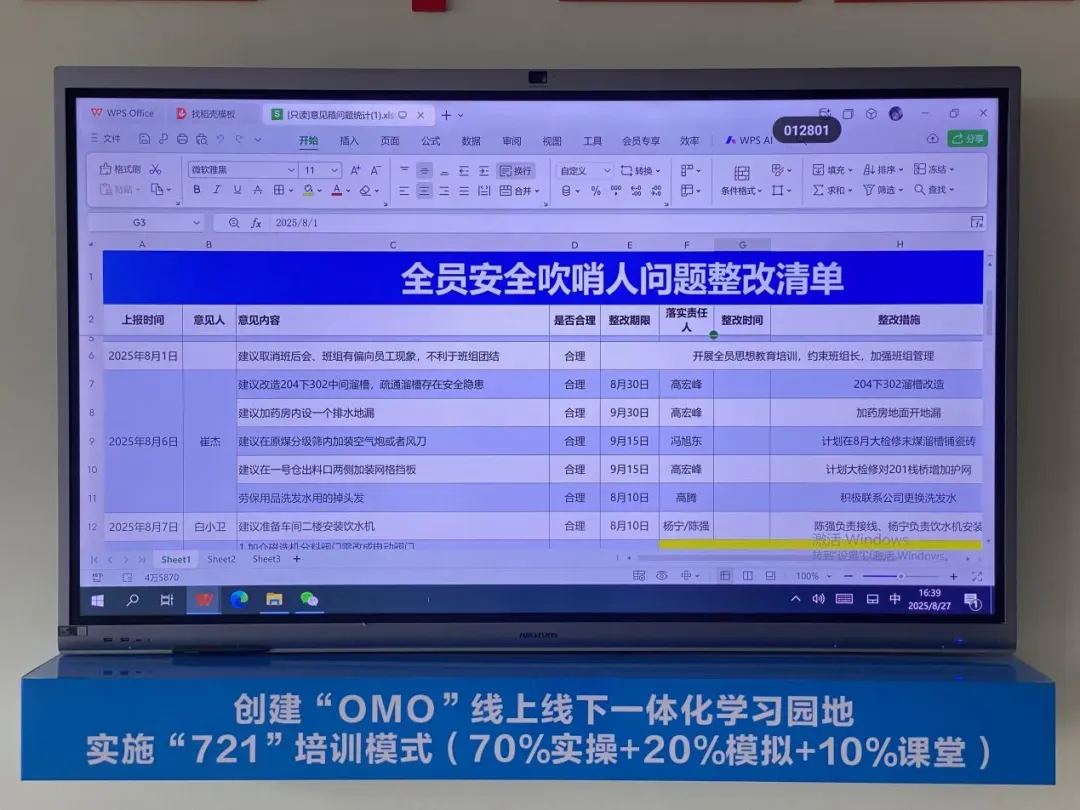Adjust the zoom slider in status bar
This screenshot has width=1080, height=810.
coord(900,577)
